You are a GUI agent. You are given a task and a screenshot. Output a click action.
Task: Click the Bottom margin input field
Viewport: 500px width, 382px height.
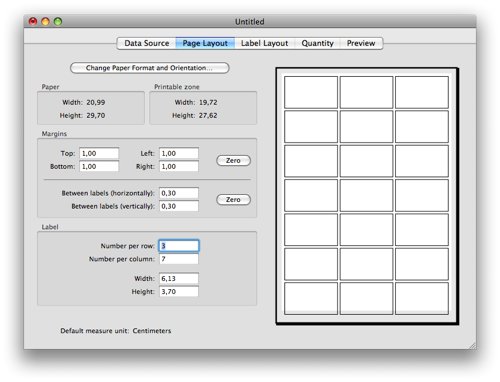coord(99,166)
